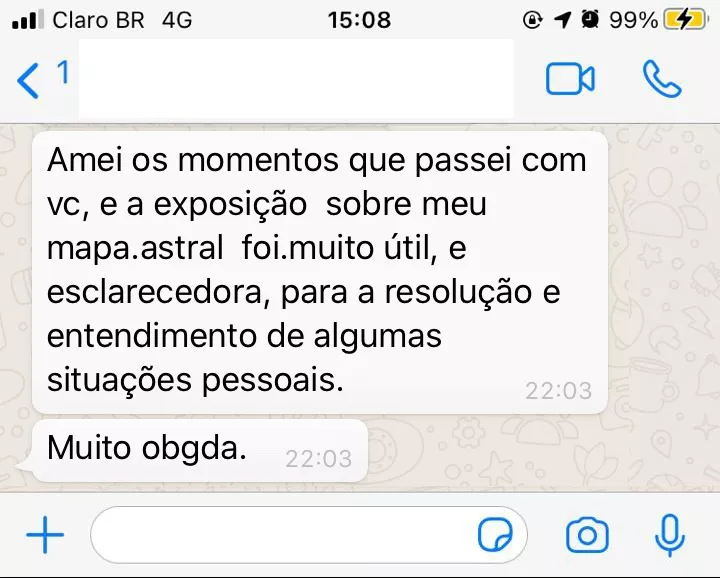Tap the battery charging icon in status bar
720x578 pixels.
point(686,20)
